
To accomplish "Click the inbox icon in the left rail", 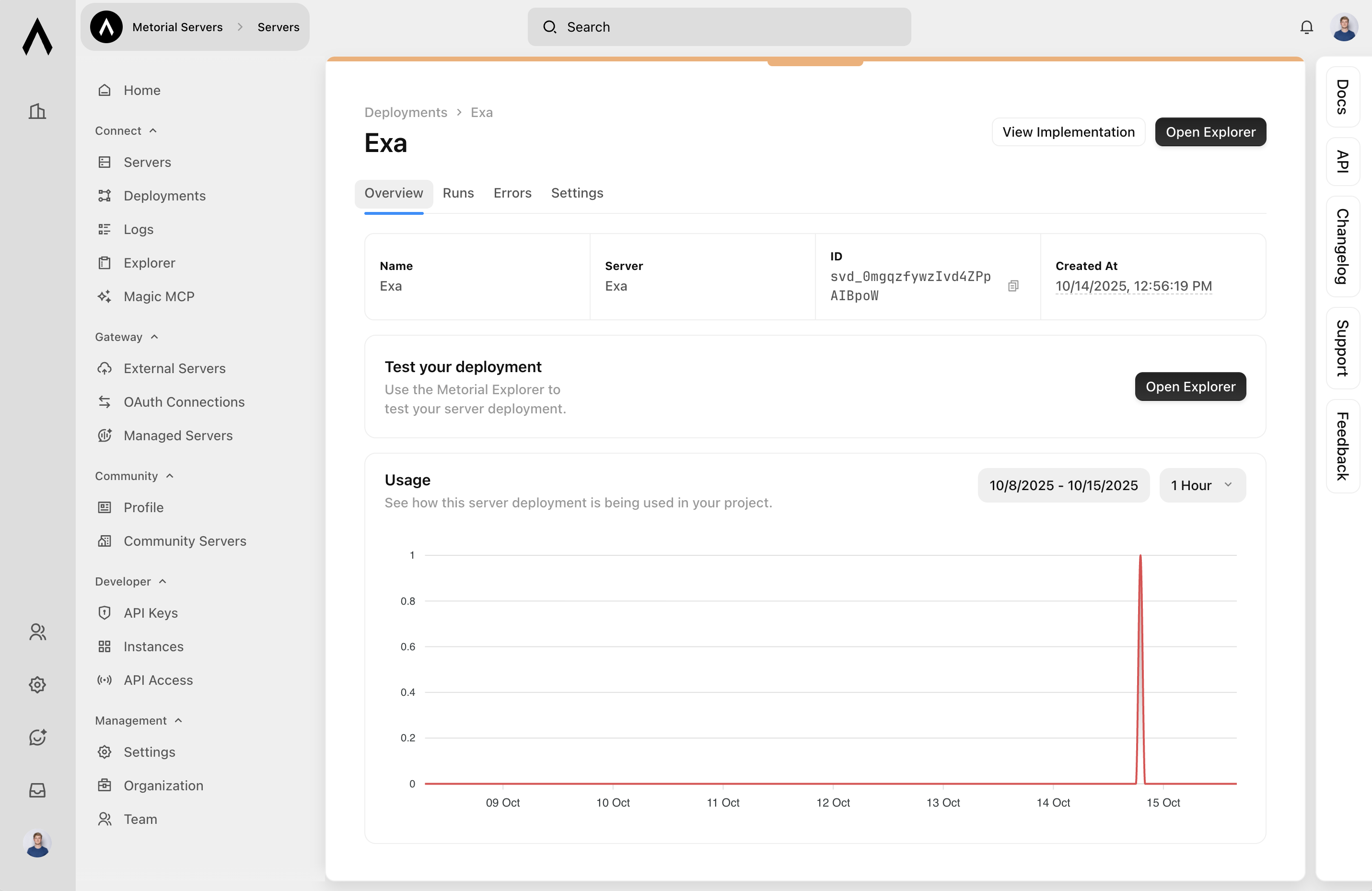I will [37, 790].
